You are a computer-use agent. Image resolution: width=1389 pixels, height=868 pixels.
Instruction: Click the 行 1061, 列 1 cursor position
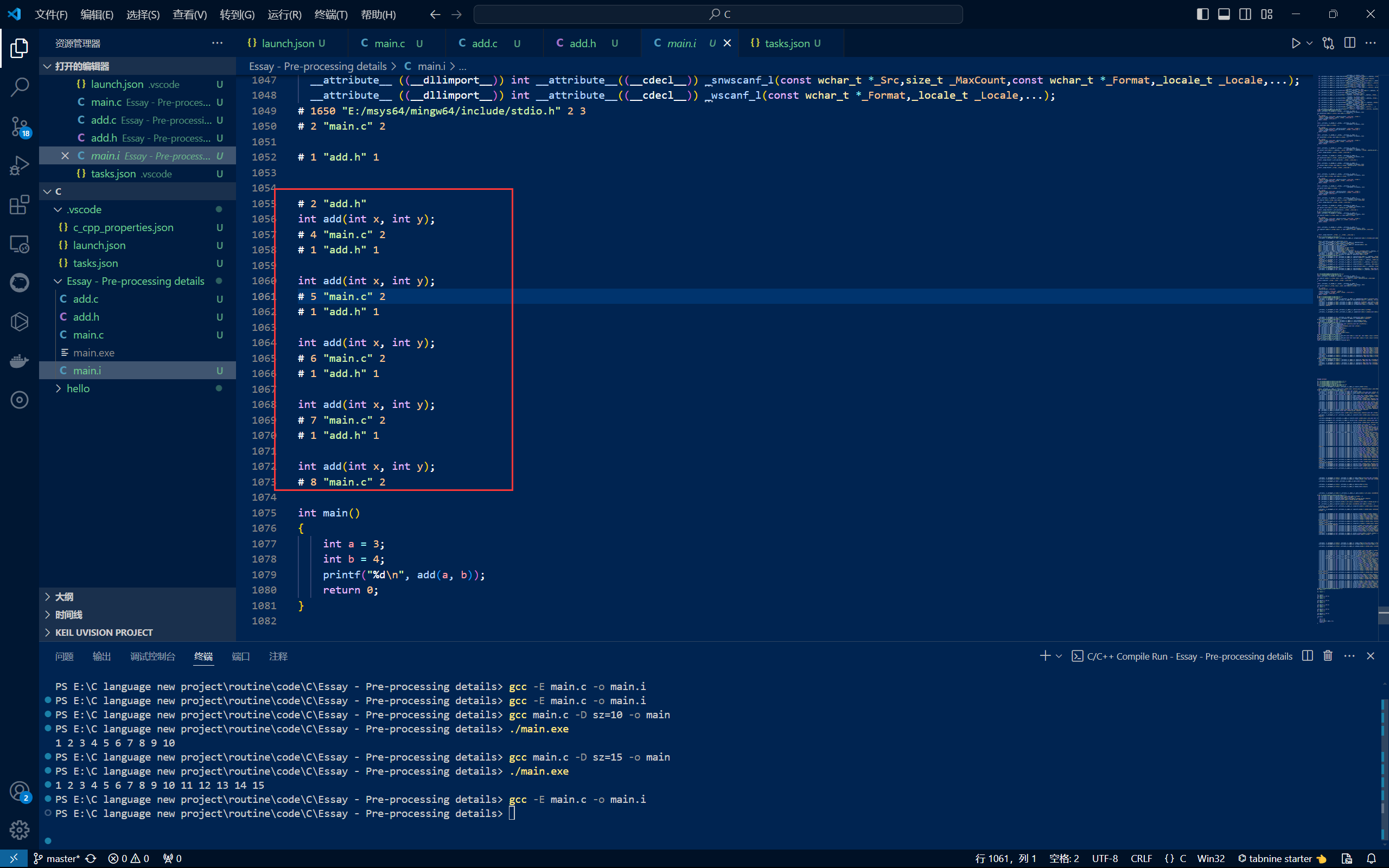(x=1005, y=859)
